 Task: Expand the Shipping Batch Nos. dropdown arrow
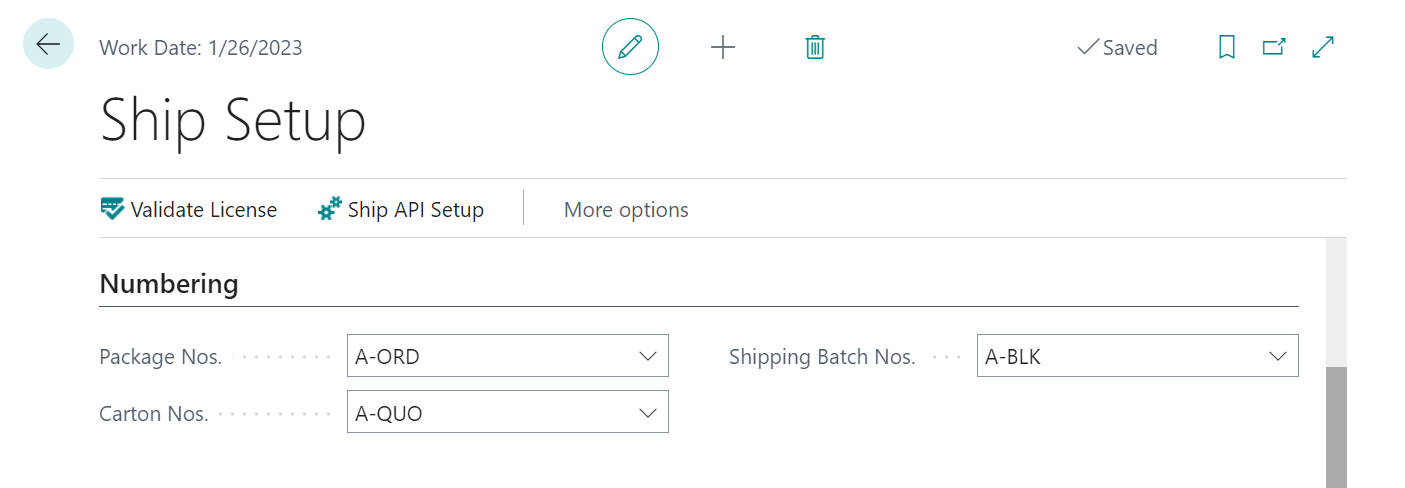[1277, 356]
